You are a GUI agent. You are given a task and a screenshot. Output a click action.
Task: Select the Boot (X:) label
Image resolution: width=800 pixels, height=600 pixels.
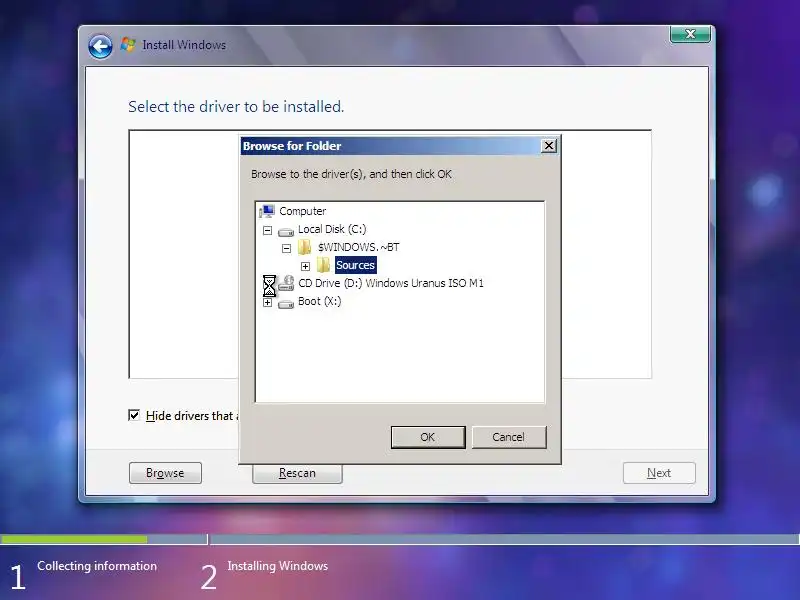pyautogui.click(x=319, y=301)
